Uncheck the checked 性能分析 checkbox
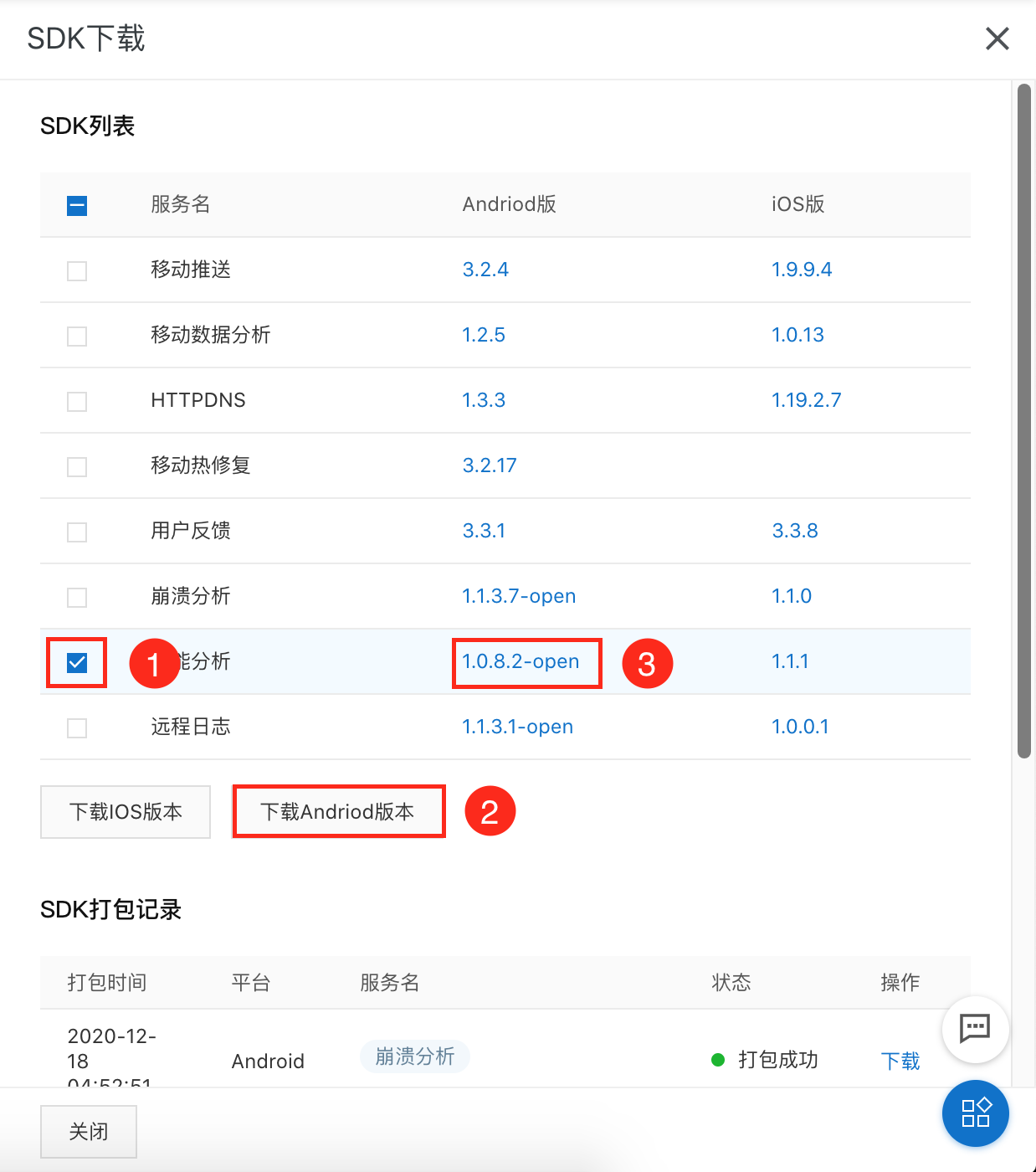The image size is (1036, 1172). tap(77, 662)
